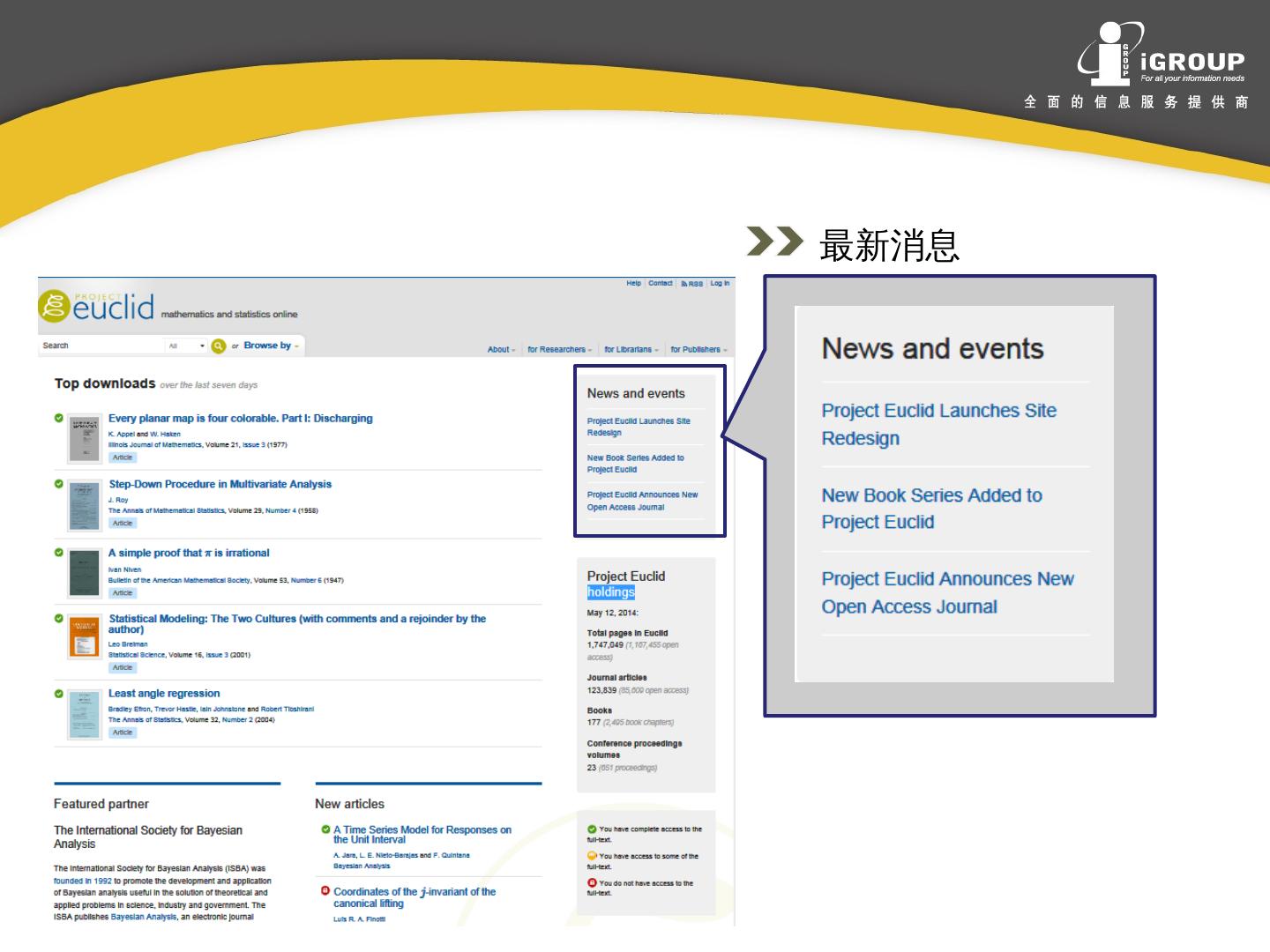
Task: Open the Statistical Science journal link
Action: [x=137, y=655]
